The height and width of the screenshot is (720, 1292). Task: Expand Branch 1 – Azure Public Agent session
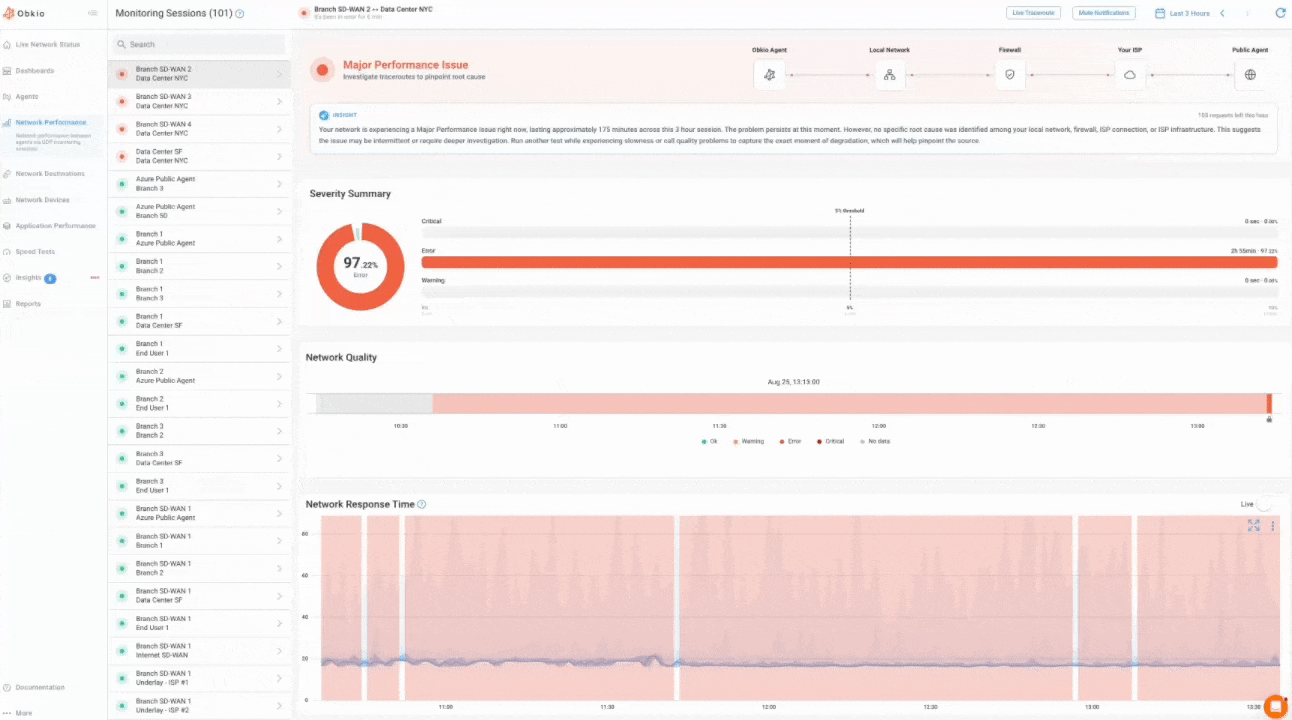pos(279,239)
